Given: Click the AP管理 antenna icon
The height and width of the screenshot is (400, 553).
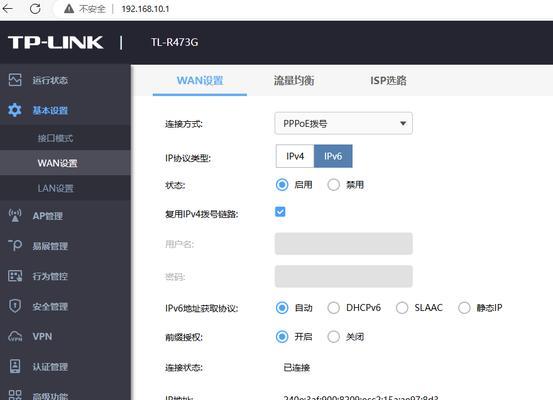Looking at the screenshot, I should click(x=15, y=215).
